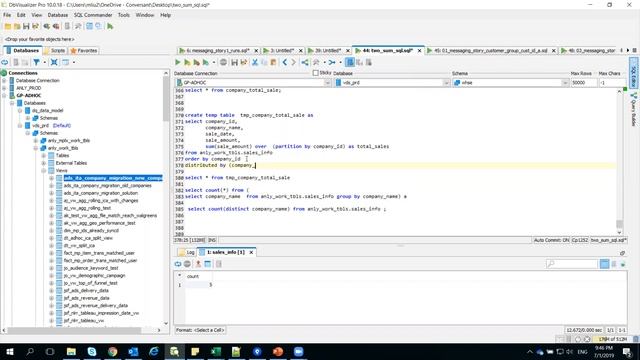640x360 pixels.
Task: Expand the Tables folder node
Action: pos(44,156)
